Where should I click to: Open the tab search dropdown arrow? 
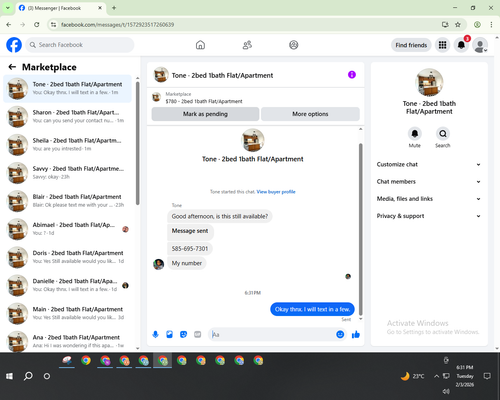8,8
